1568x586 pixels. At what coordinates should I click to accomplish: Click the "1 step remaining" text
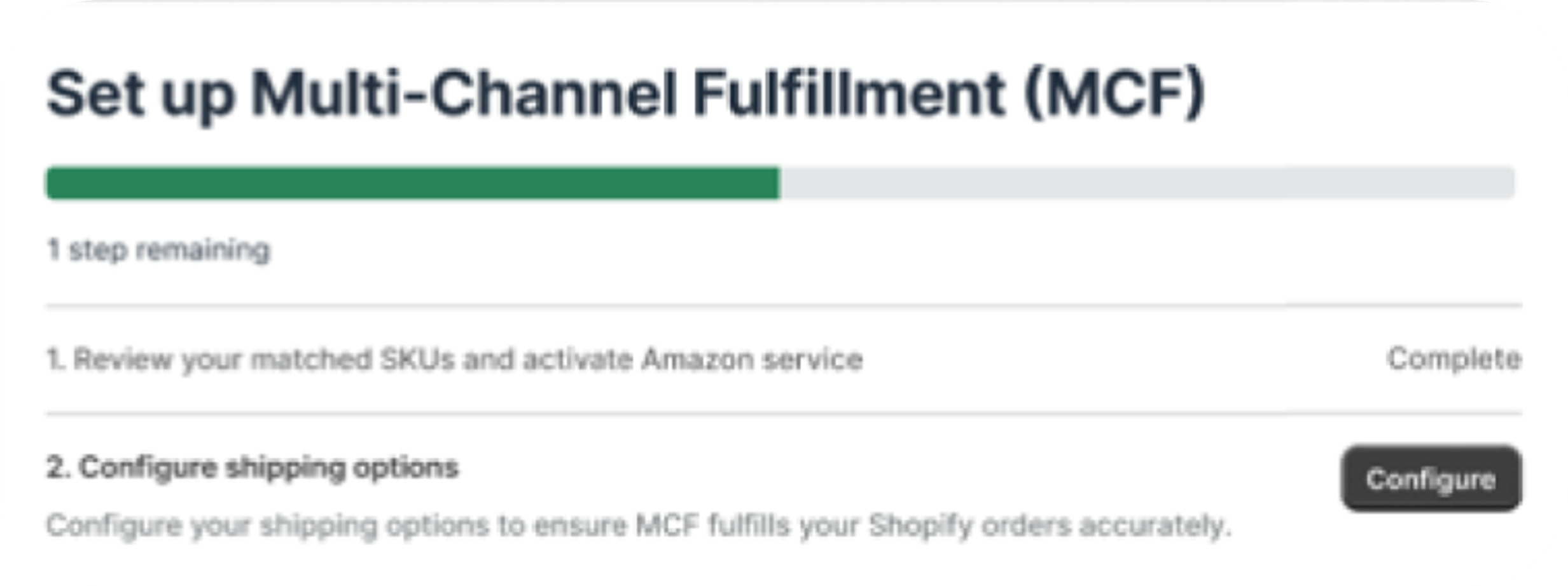pyautogui.click(x=158, y=250)
